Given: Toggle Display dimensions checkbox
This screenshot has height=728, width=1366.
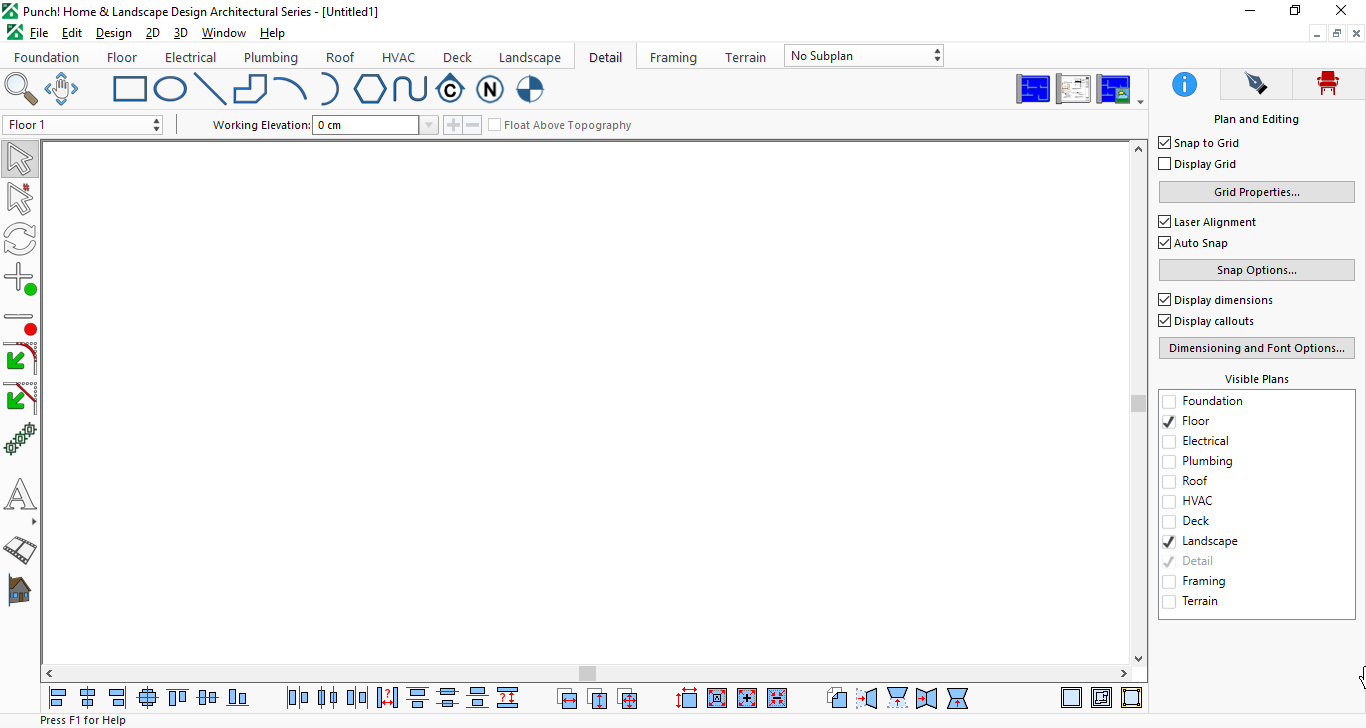Looking at the screenshot, I should pyautogui.click(x=1164, y=300).
